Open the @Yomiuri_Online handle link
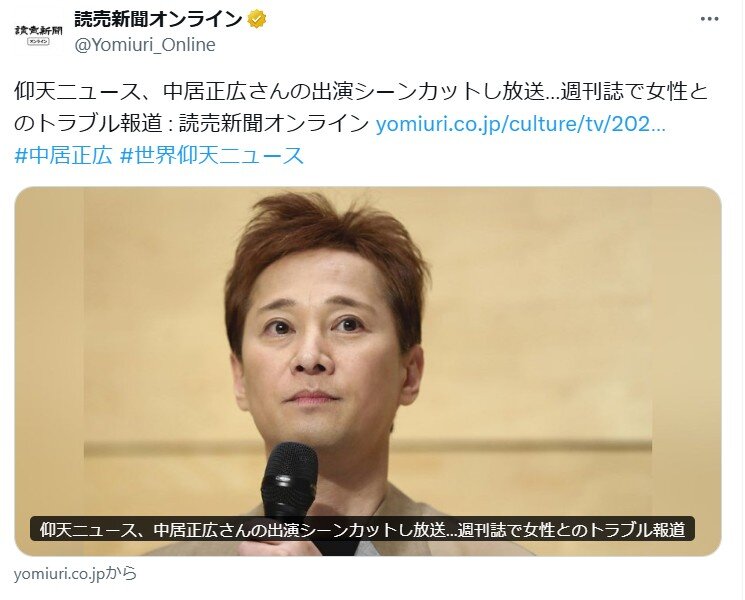This screenshot has height=600, width=745. point(145,45)
